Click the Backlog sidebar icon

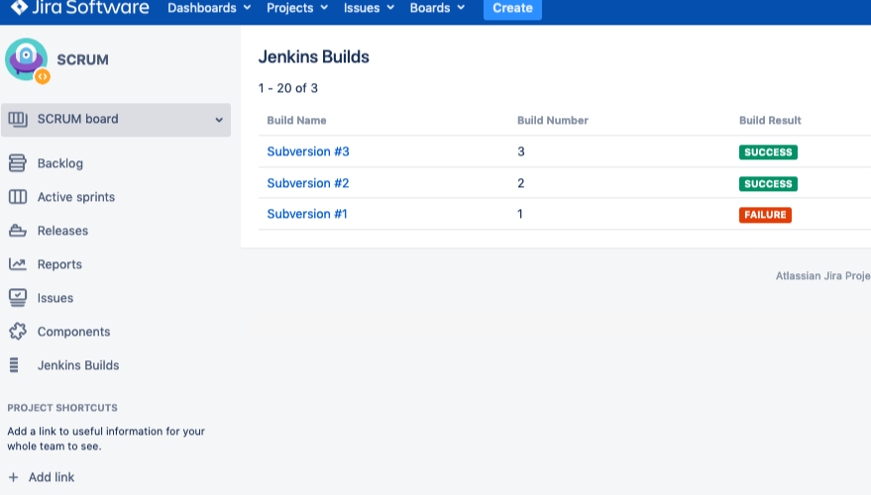click(x=18, y=163)
